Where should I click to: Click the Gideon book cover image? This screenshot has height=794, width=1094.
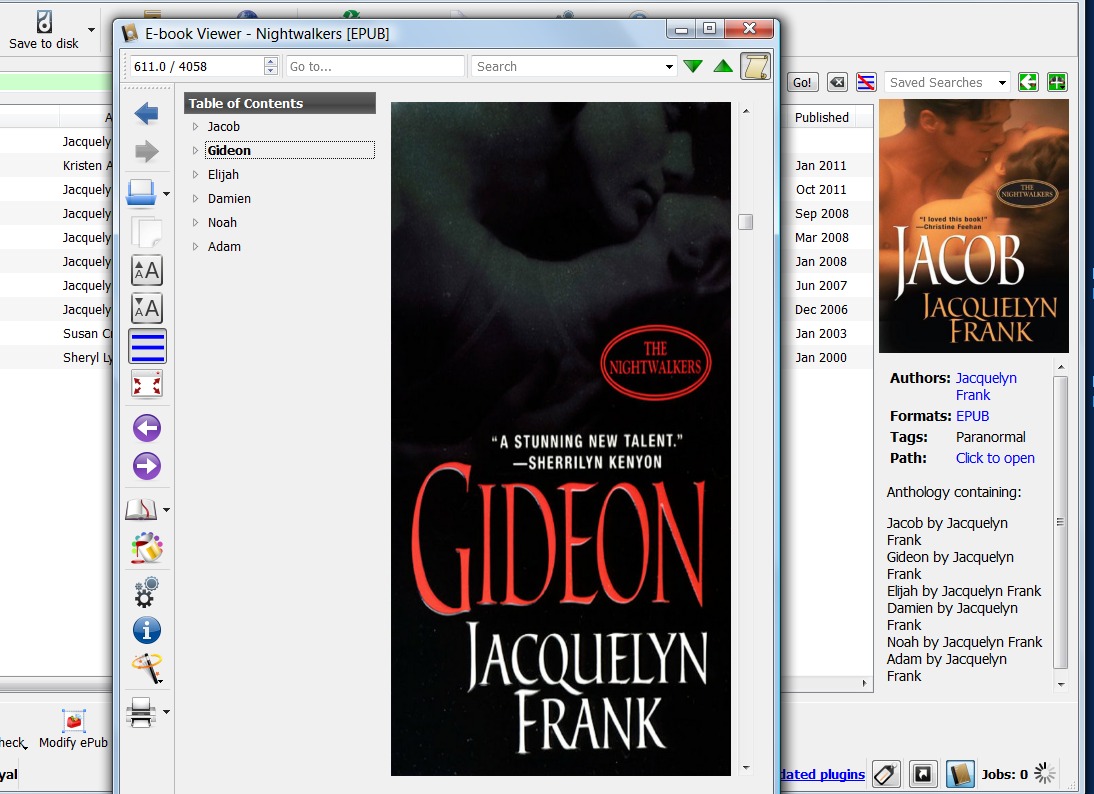[560, 438]
